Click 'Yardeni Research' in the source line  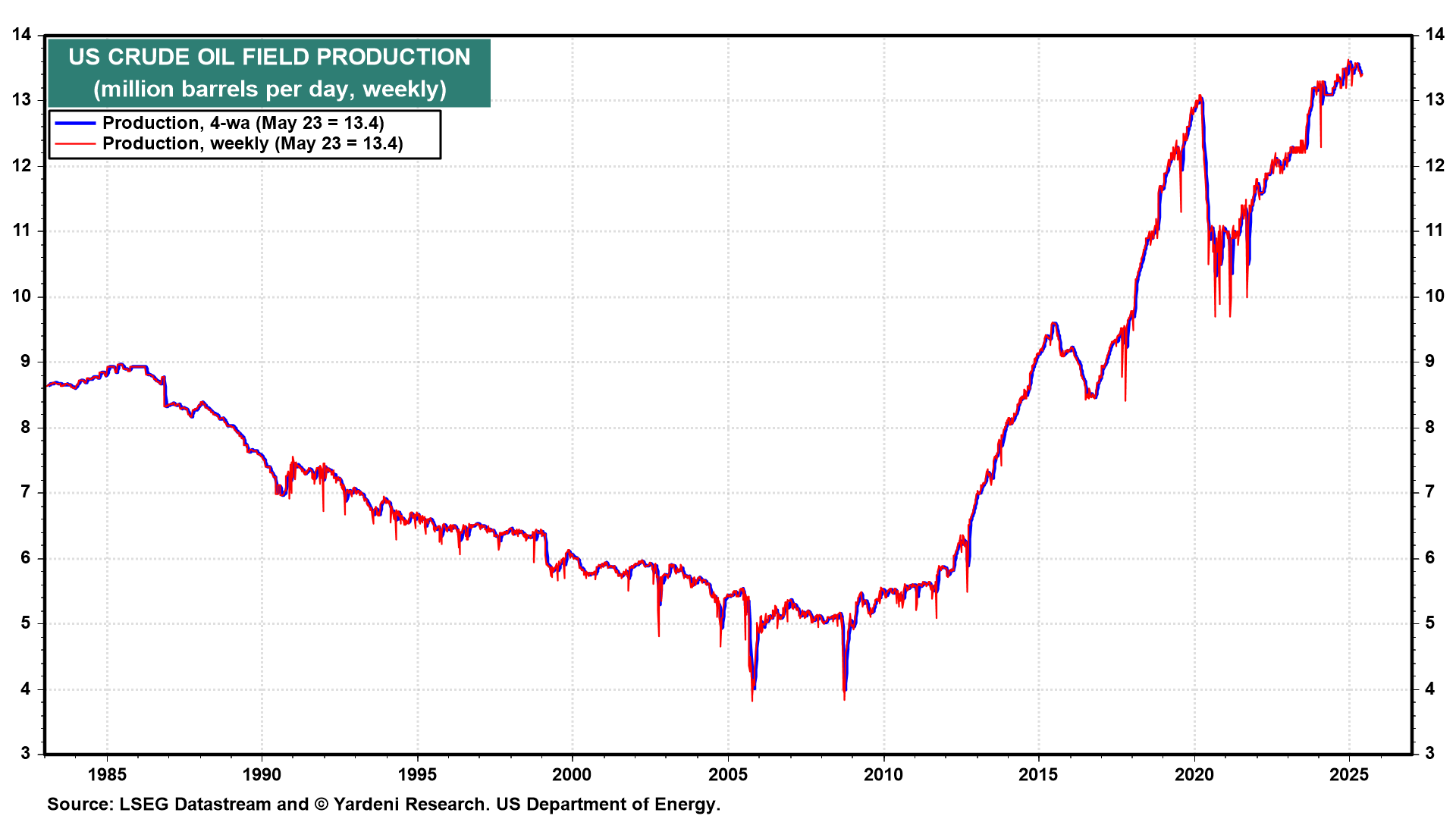coord(410,804)
